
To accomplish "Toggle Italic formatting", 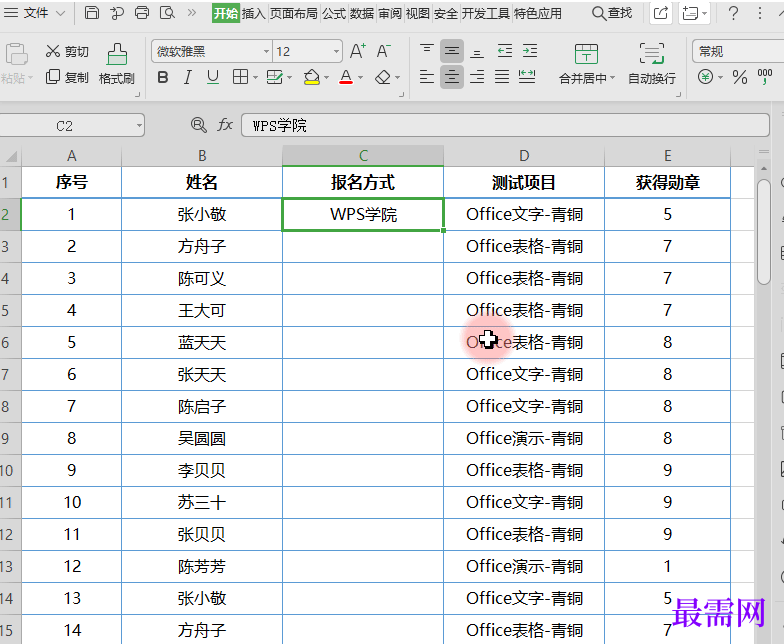I will pos(188,77).
